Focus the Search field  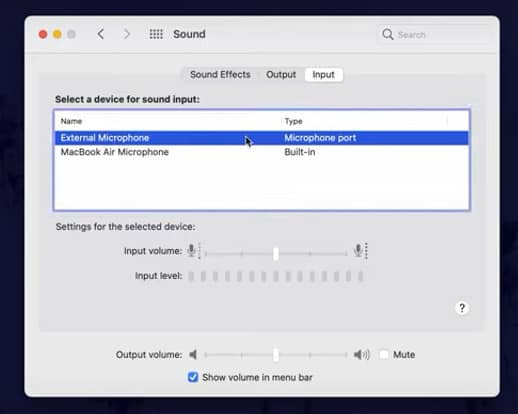coord(433,34)
